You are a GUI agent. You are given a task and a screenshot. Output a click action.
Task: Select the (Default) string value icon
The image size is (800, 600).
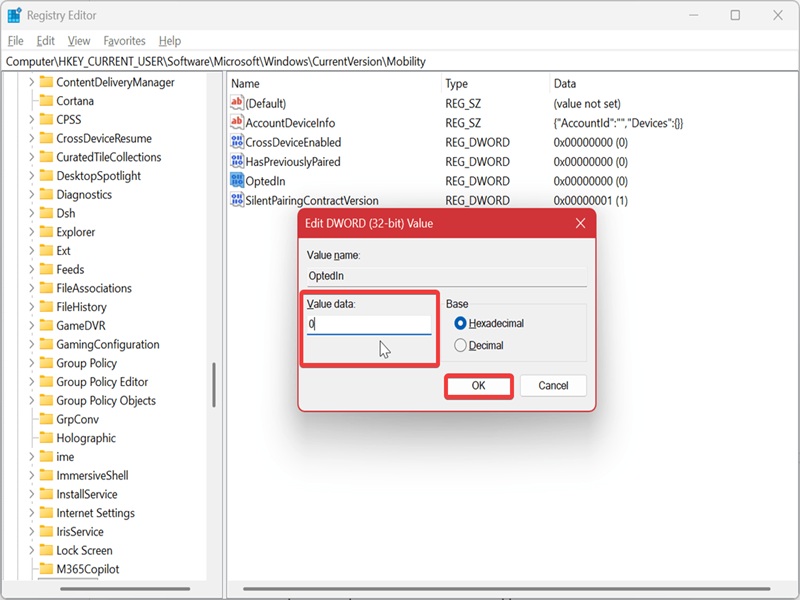coord(237,103)
